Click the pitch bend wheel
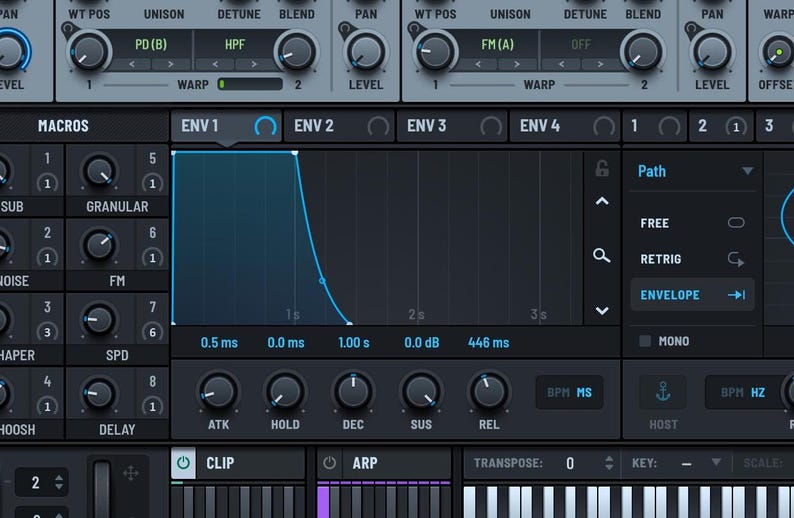This screenshot has width=794, height=518. coord(102,489)
